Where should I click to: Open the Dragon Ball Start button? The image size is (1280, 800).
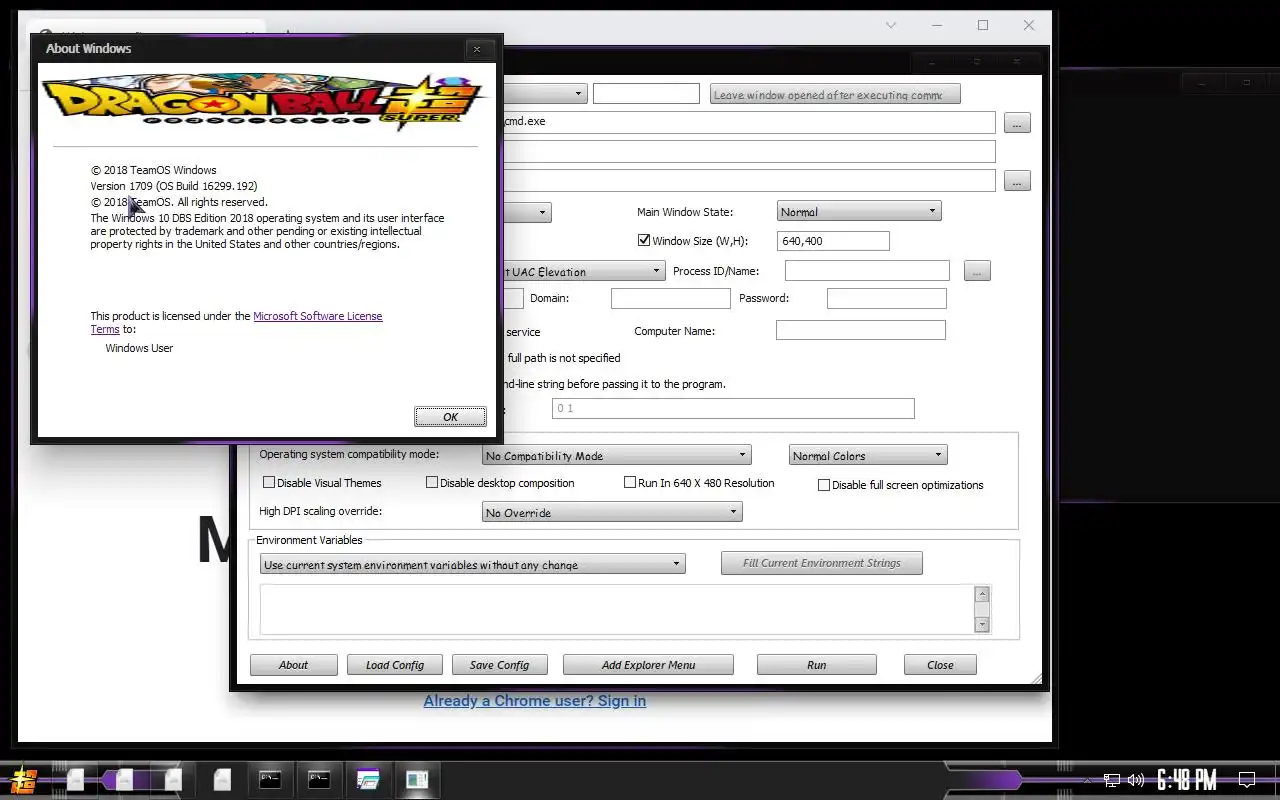22,780
